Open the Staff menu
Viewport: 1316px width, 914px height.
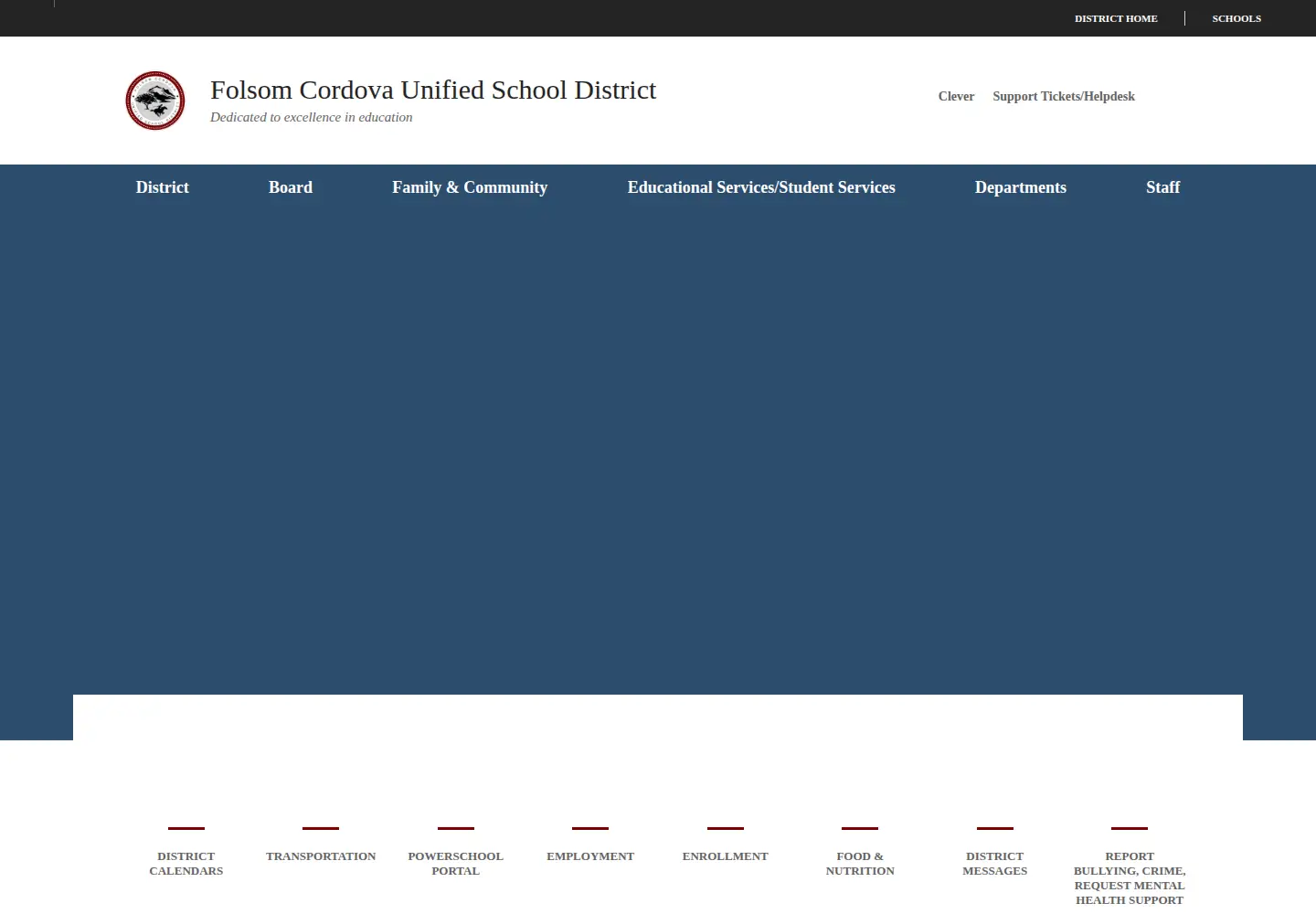click(x=1163, y=187)
